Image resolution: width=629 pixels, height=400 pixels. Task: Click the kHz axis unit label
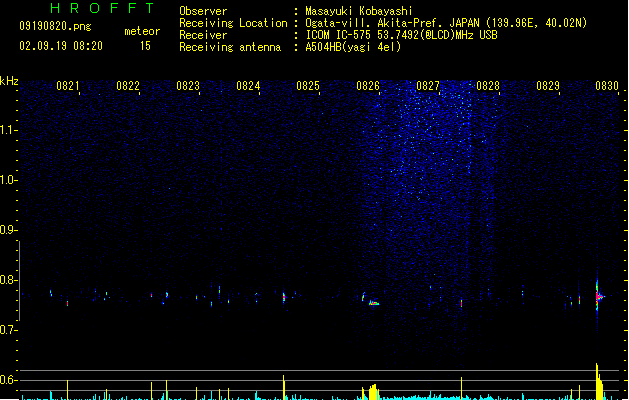pyautogui.click(x=9, y=81)
